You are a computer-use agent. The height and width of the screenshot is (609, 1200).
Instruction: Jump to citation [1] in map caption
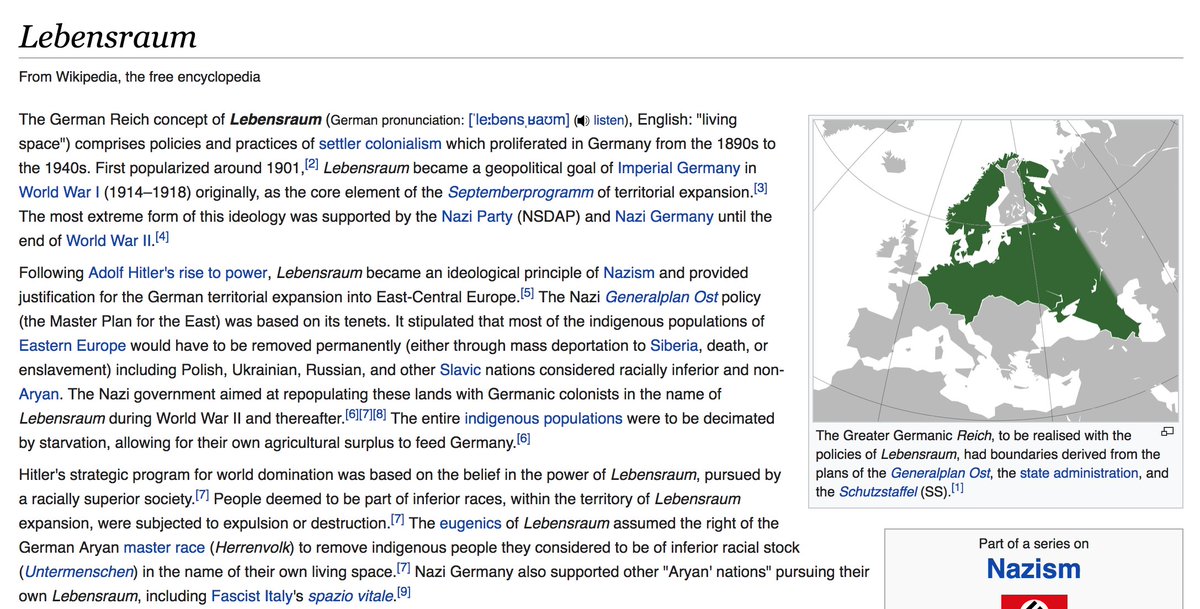coord(957,487)
